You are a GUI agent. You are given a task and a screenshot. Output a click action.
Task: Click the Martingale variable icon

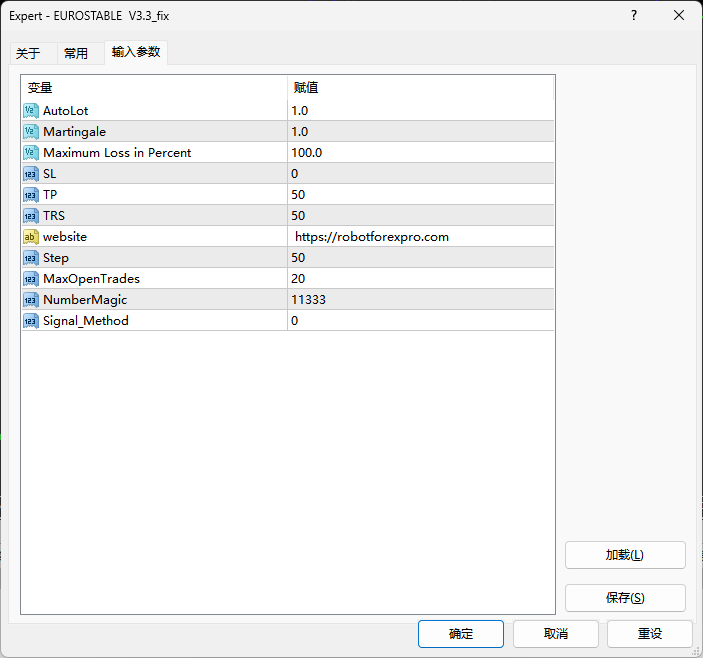pyautogui.click(x=30, y=131)
